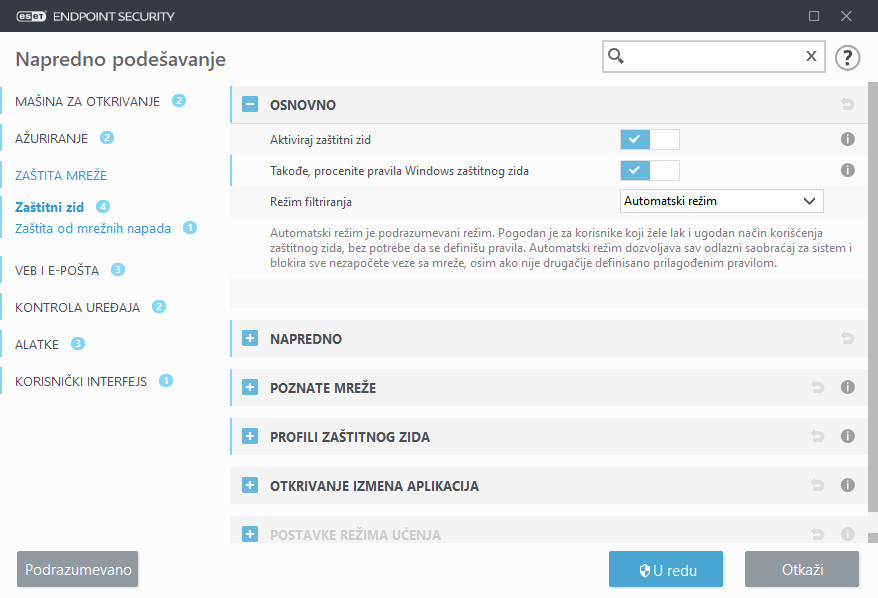Click the vertical scrollbar thumb

coord(872,297)
